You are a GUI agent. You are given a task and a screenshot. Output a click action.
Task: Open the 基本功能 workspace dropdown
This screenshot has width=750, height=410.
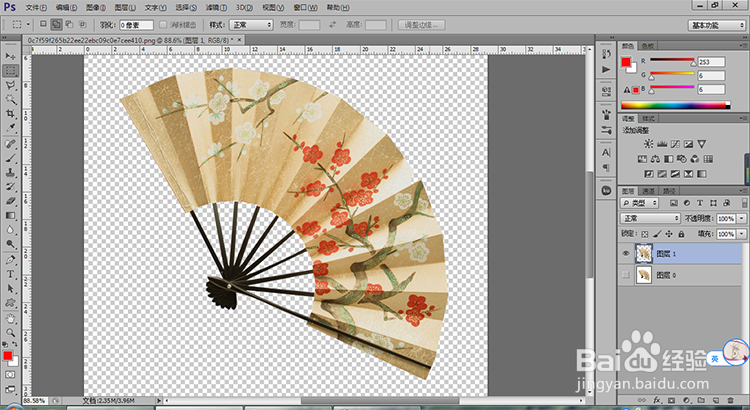click(x=717, y=25)
